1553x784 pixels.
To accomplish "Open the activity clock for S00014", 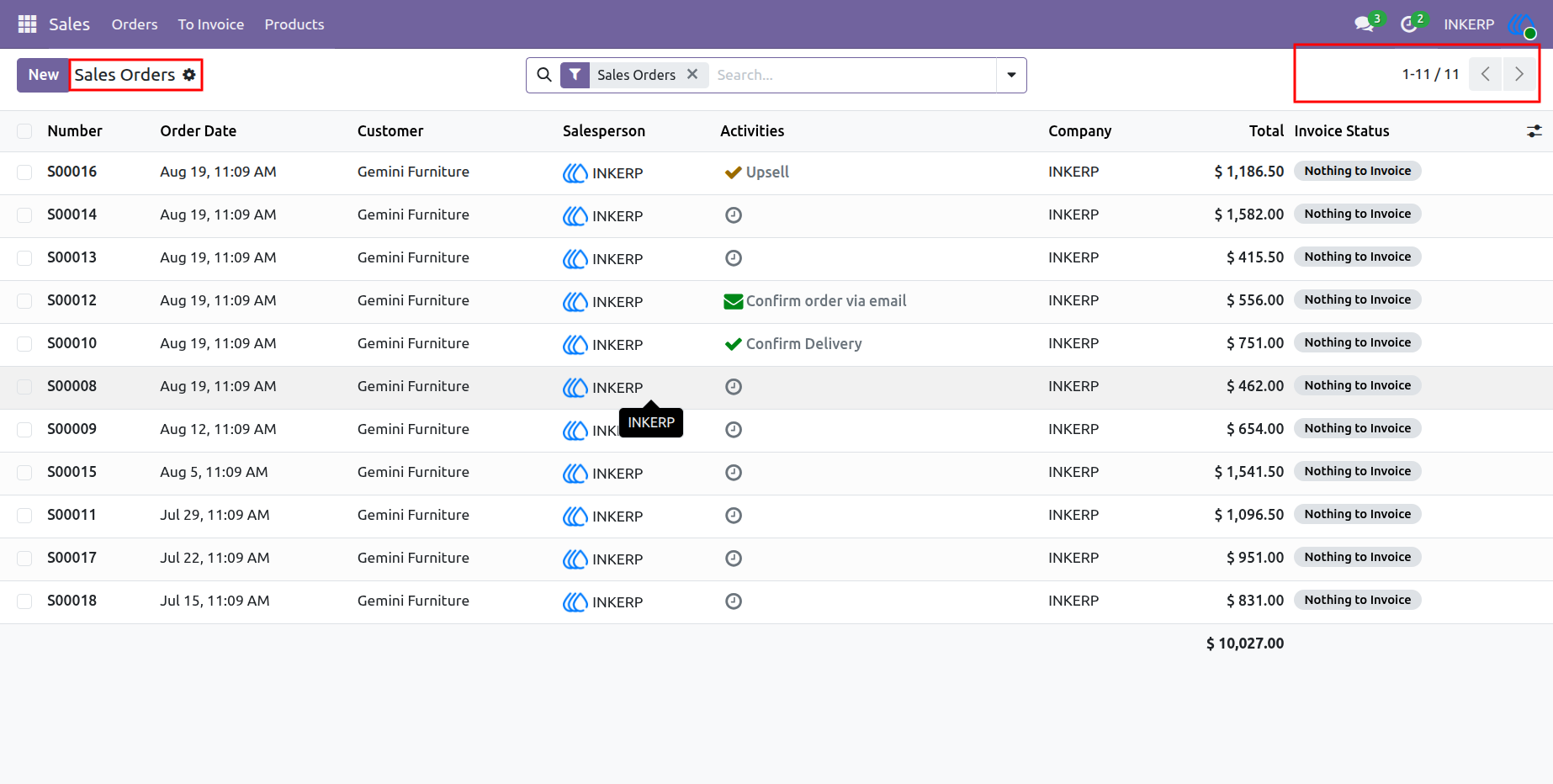I will point(734,215).
